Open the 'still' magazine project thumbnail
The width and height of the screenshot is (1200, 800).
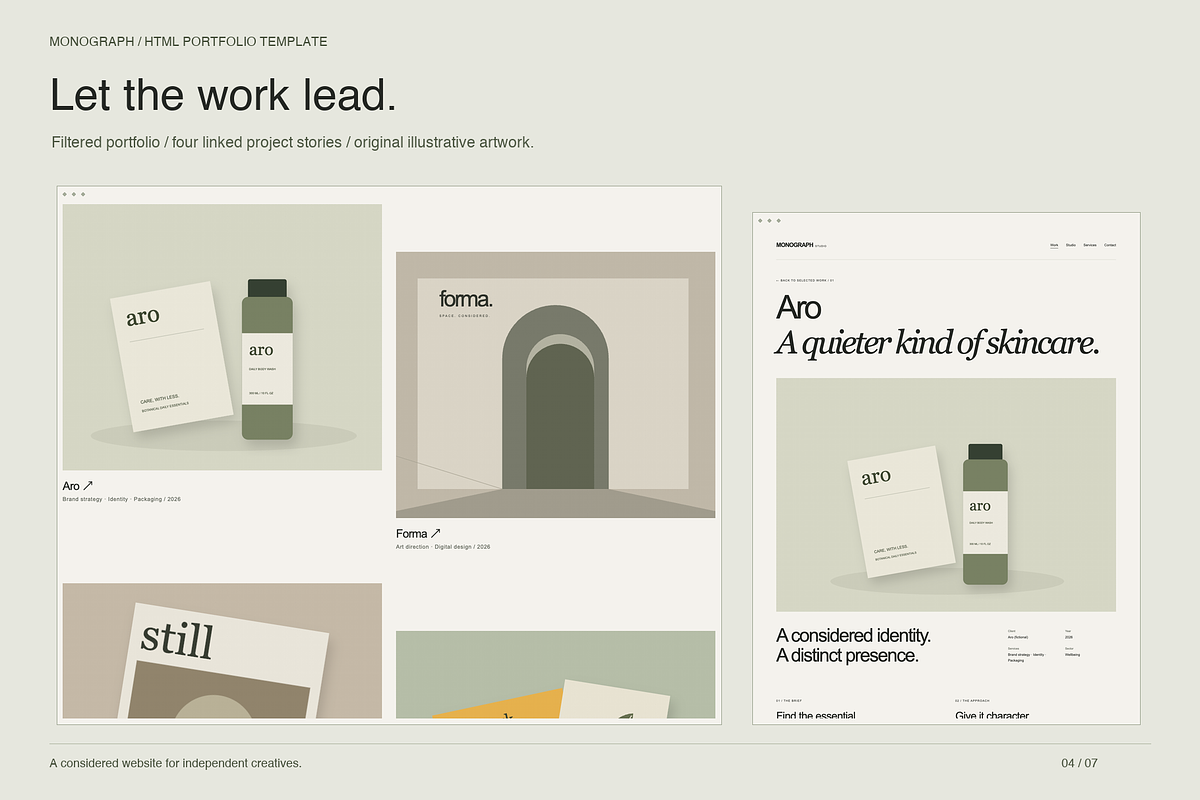coord(222,651)
